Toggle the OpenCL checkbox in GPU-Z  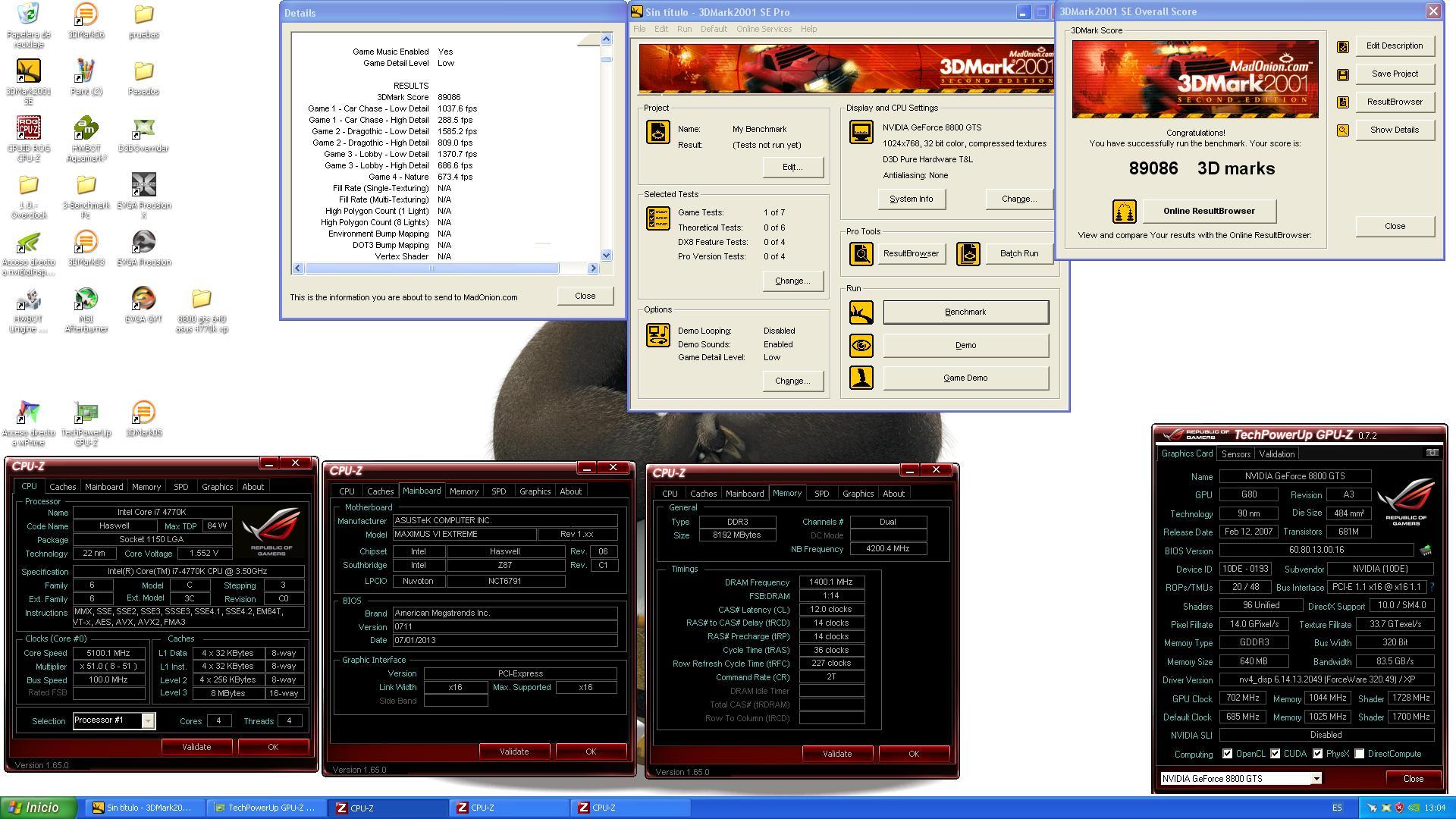[1227, 754]
